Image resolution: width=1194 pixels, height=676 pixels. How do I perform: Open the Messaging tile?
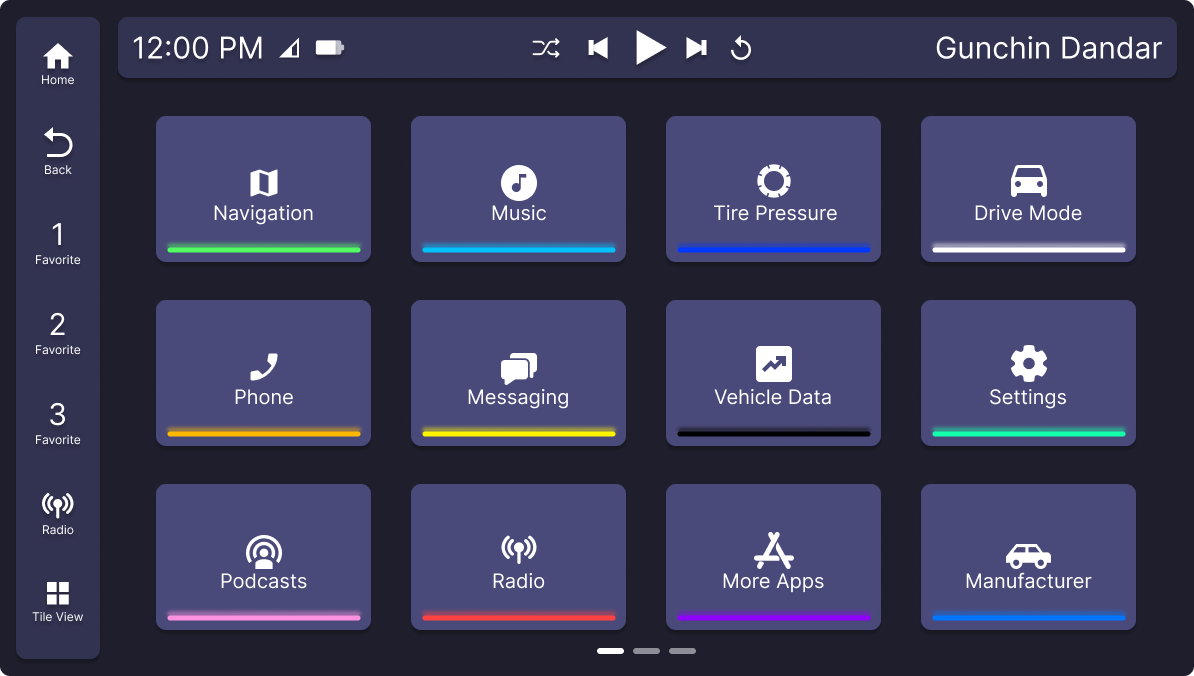[519, 373]
